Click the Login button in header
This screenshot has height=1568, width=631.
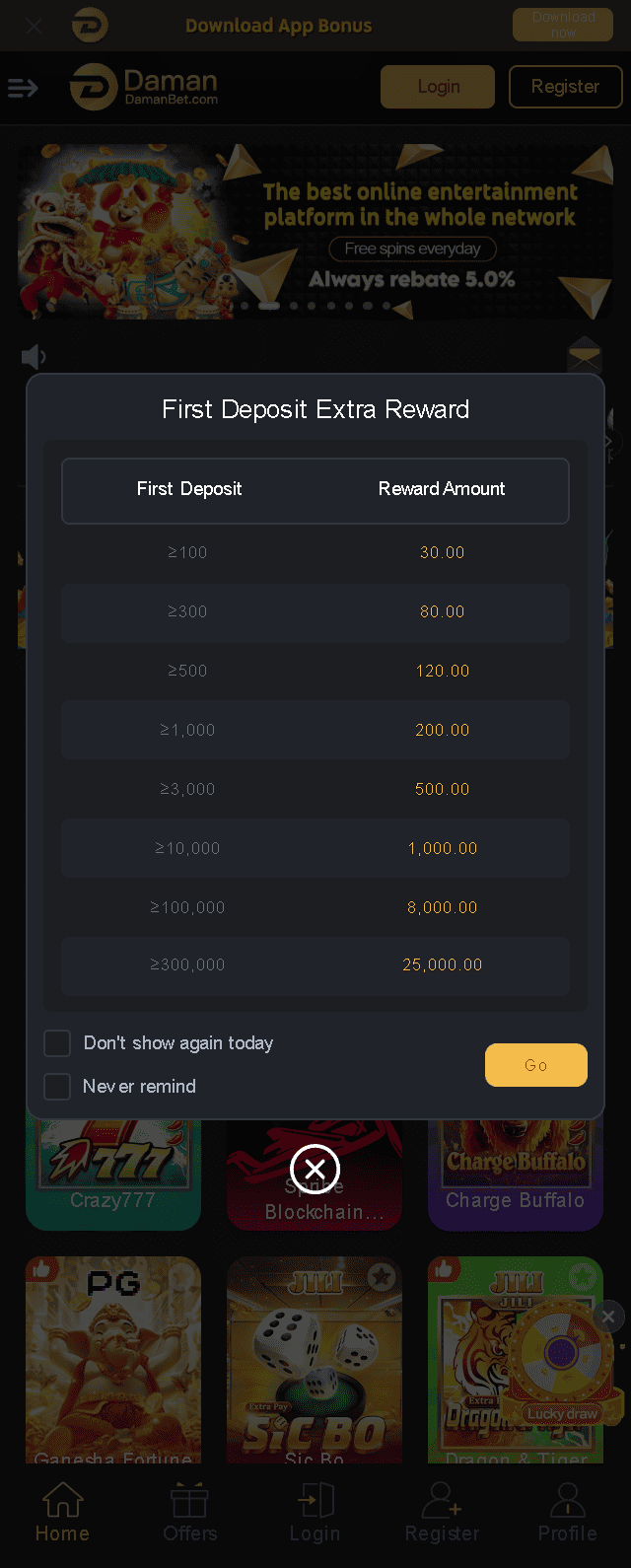point(438,87)
